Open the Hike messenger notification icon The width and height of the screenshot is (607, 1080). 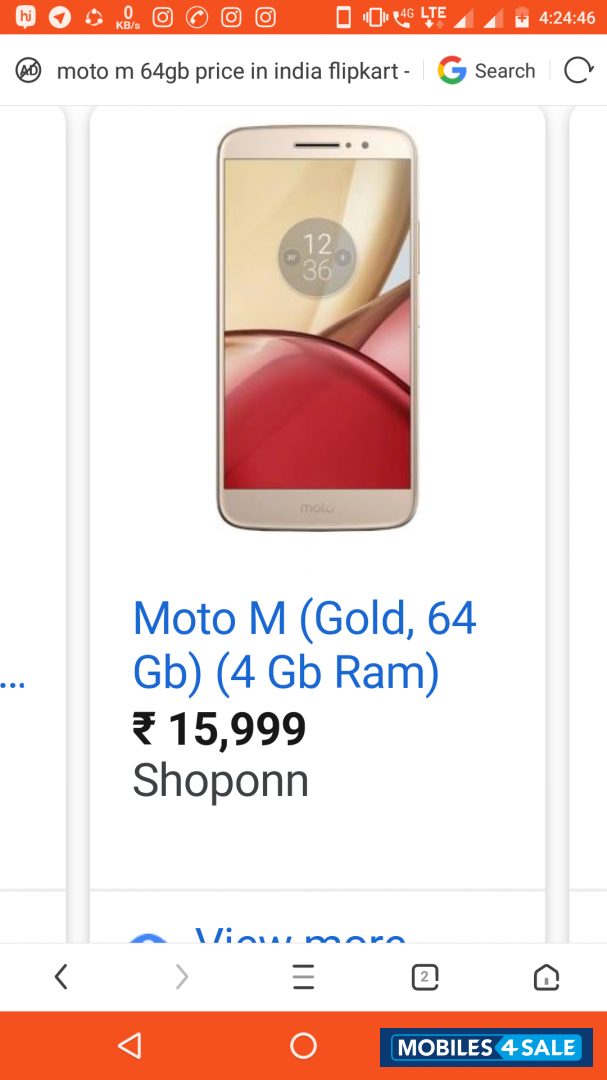(24, 16)
